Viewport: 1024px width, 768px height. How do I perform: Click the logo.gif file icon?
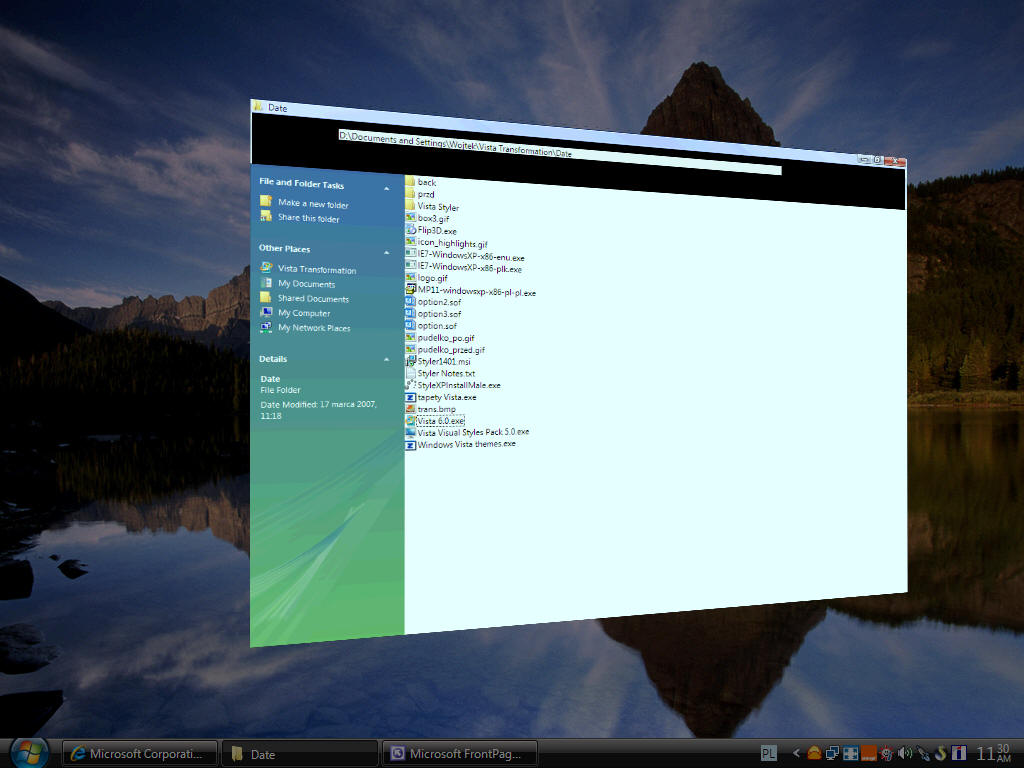[410, 277]
